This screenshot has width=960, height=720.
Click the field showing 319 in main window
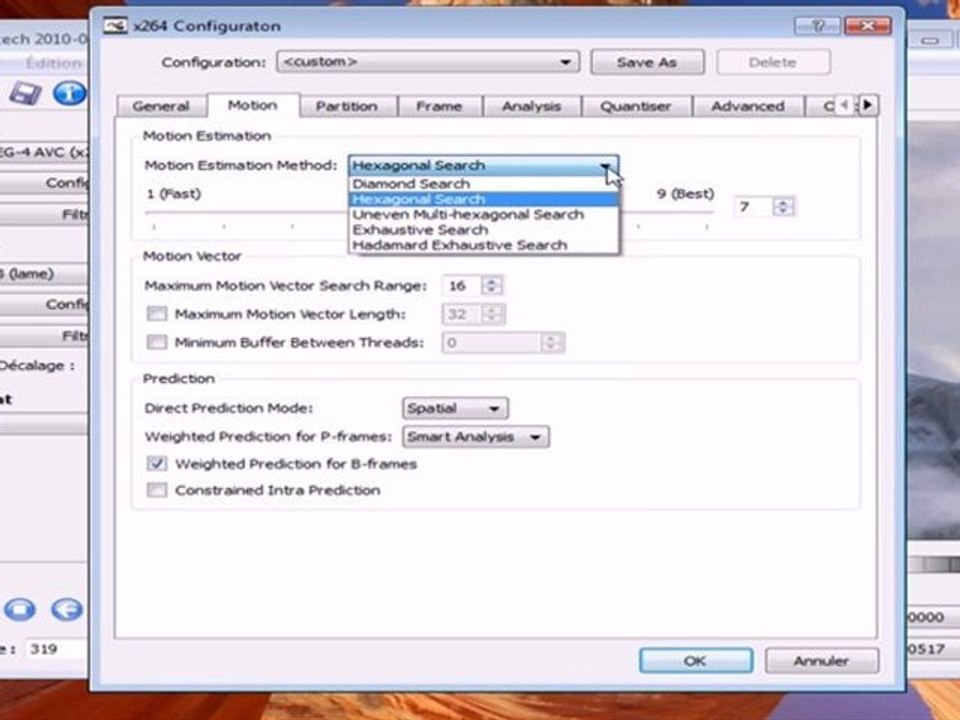point(56,648)
